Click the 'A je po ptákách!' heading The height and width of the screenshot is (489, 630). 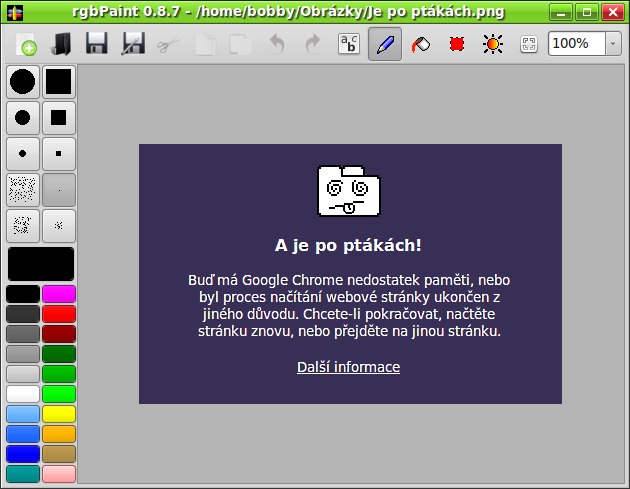tap(348, 245)
